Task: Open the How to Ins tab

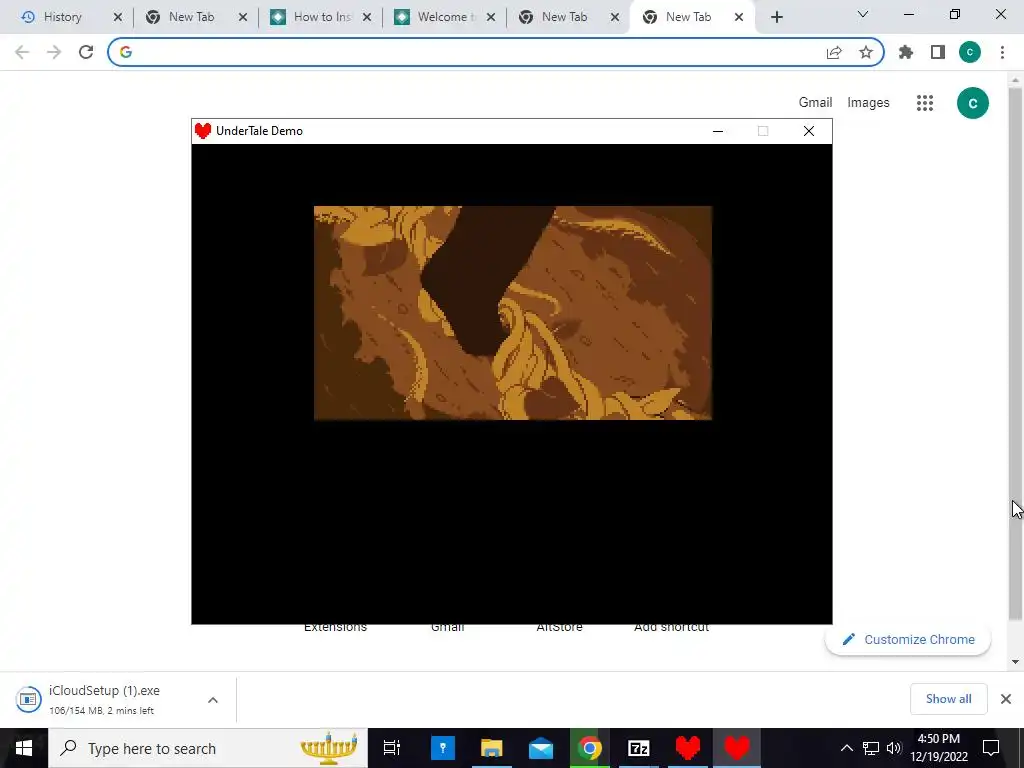Action: click(x=322, y=17)
